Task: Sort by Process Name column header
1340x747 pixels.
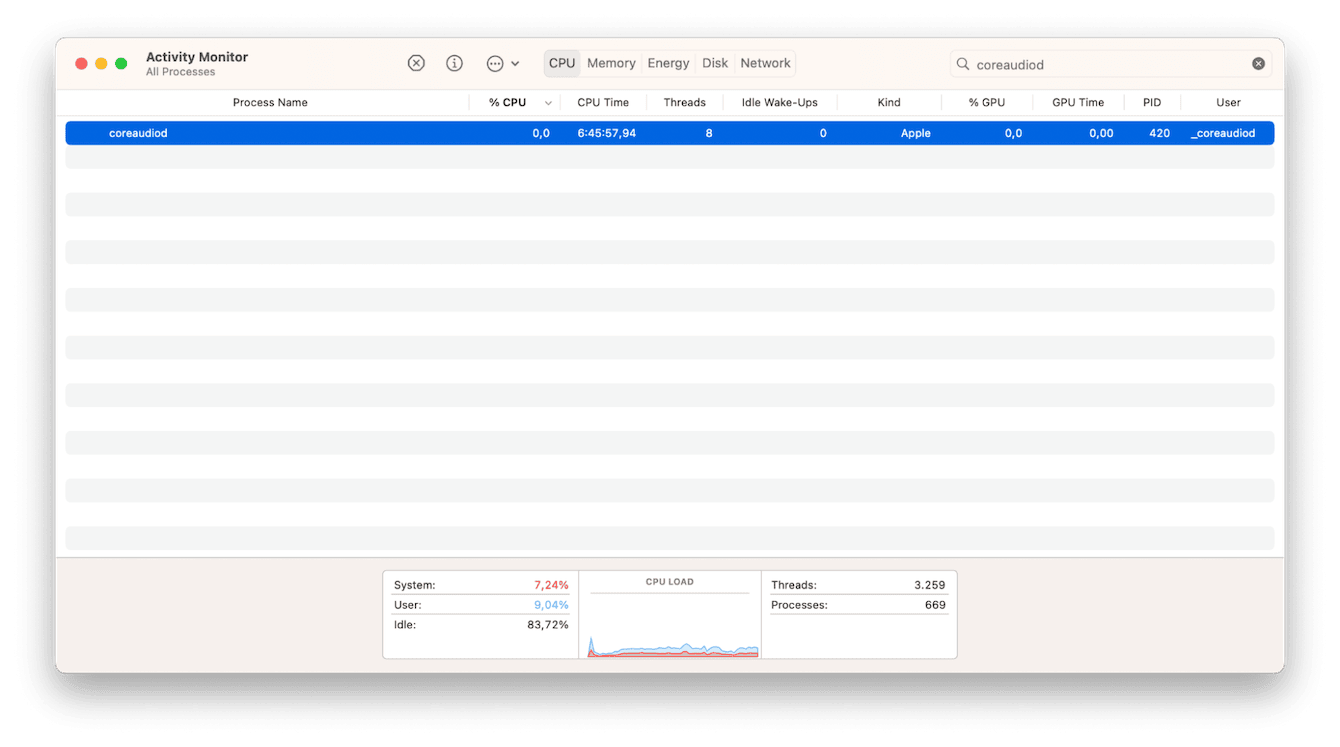Action: click(270, 102)
